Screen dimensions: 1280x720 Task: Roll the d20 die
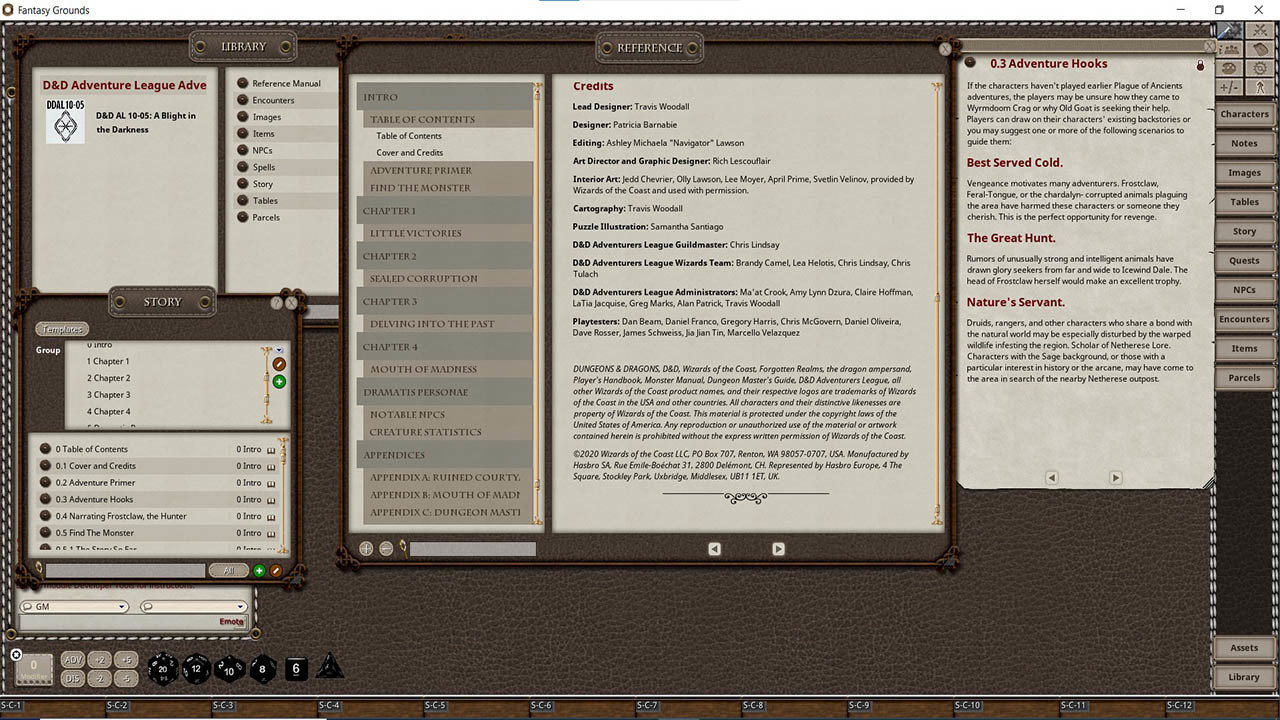click(163, 669)
